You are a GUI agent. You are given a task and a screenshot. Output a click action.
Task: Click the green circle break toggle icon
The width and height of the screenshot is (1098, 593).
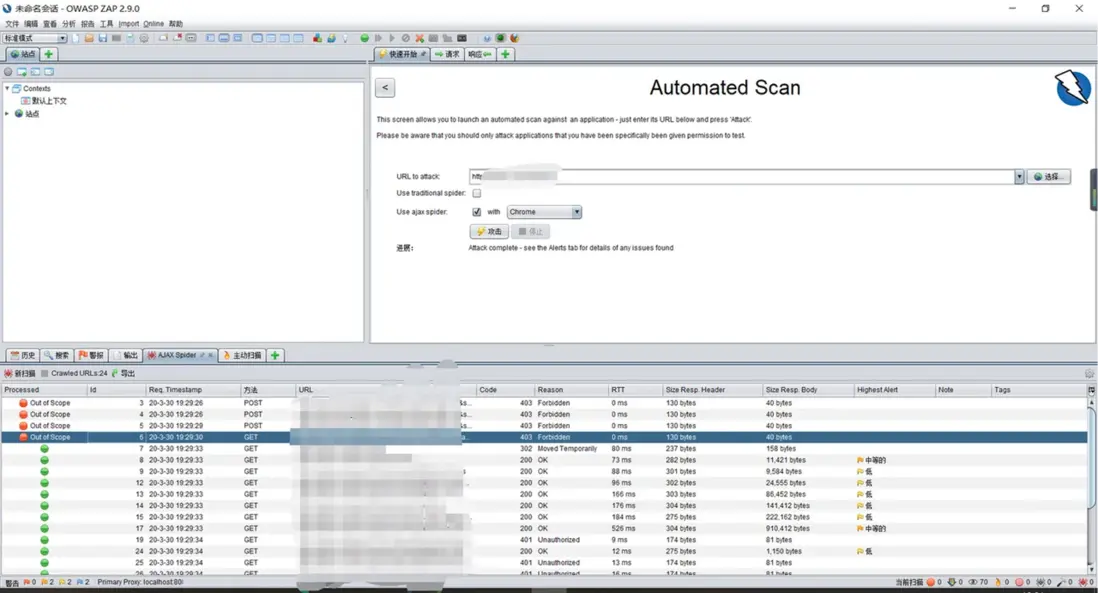pos(364,38)
